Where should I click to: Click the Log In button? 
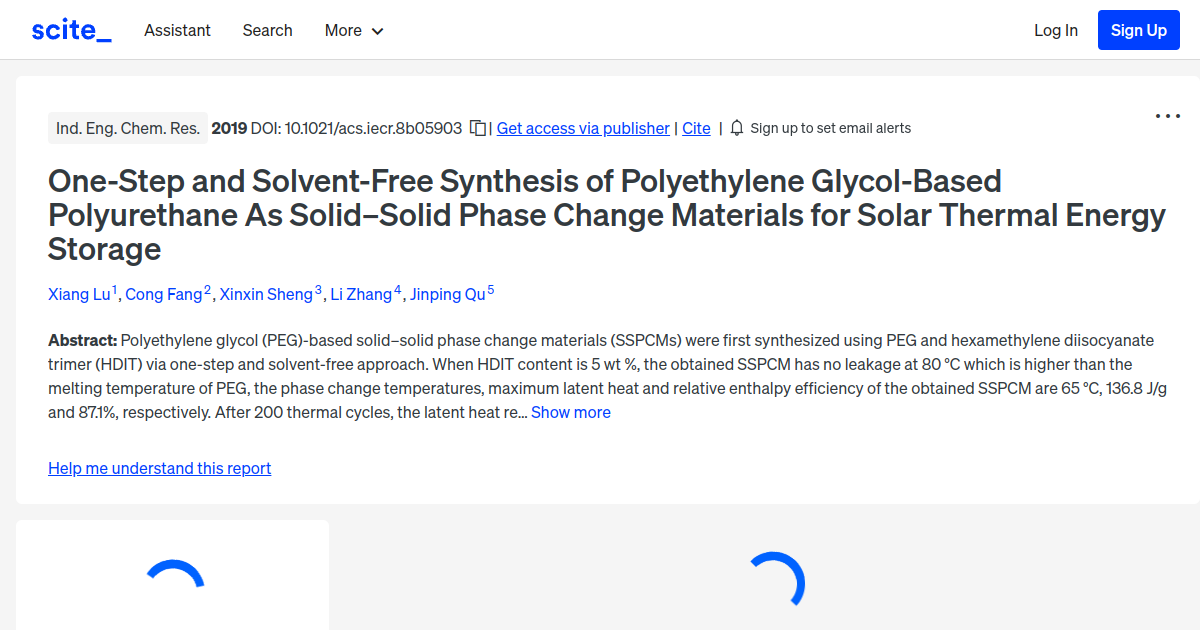(1055, 29)
